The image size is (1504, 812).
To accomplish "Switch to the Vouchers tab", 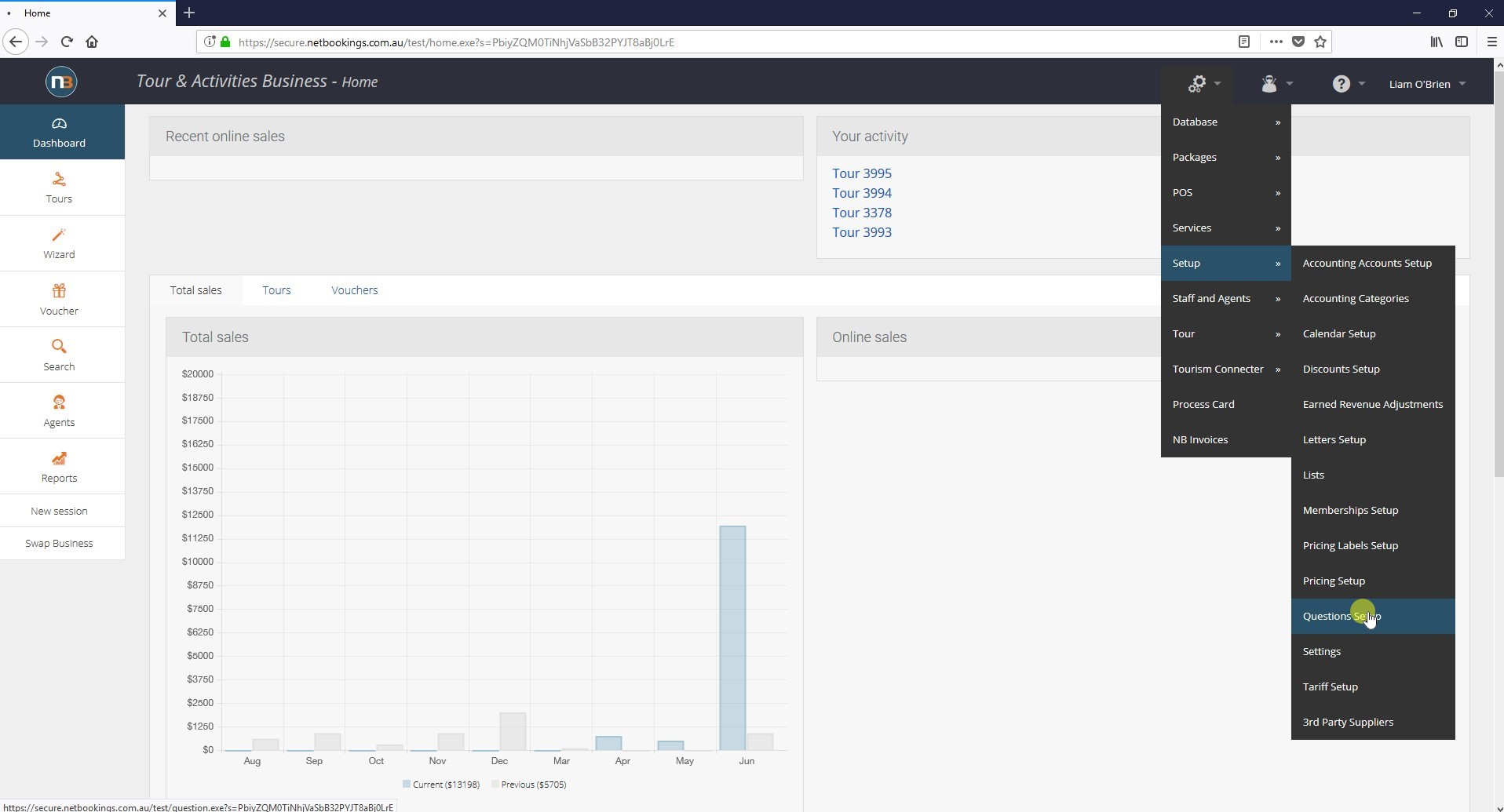I will click(x=354, y=289).
